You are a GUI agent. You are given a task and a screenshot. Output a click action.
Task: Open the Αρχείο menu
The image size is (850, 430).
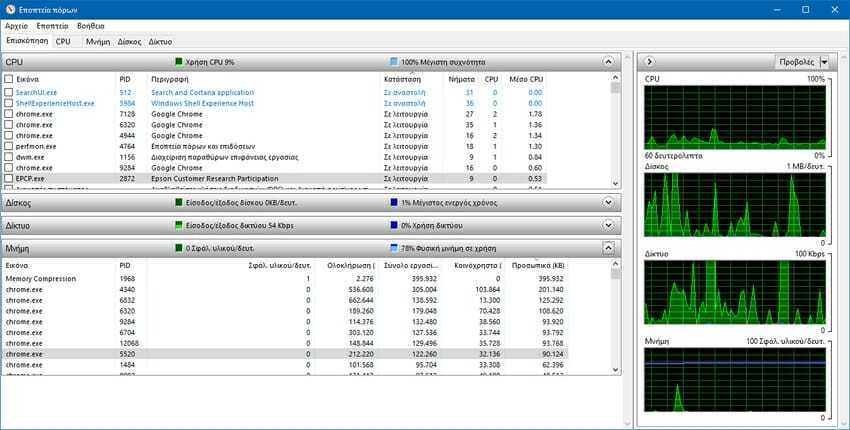(x=16, y=26)
